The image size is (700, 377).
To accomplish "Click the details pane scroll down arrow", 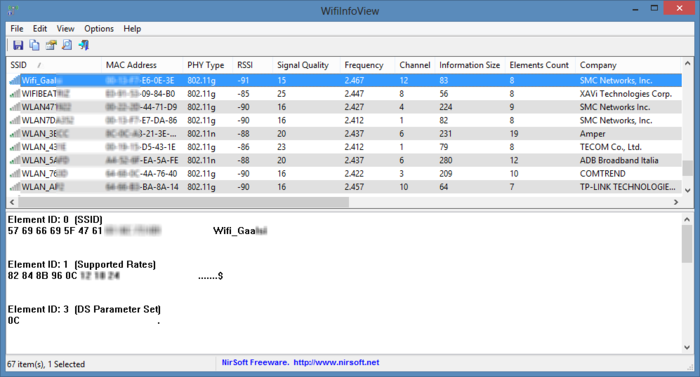I will (688, 347).
